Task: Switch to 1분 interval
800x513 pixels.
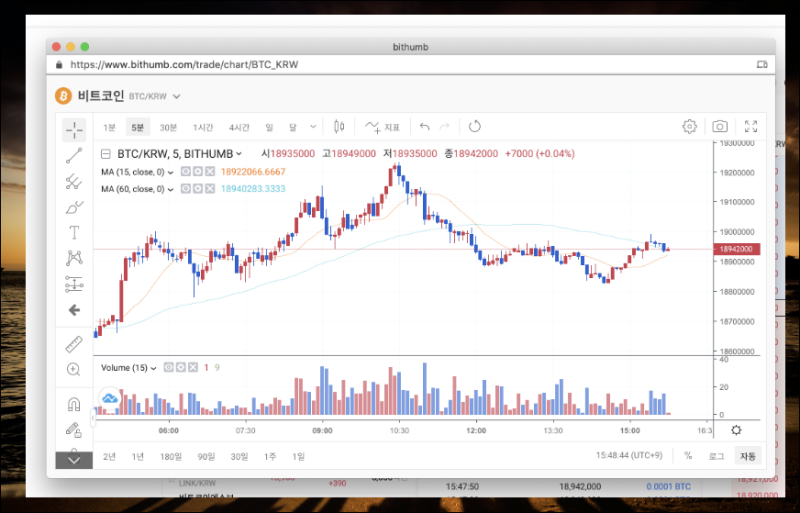Action: [109, 127]
